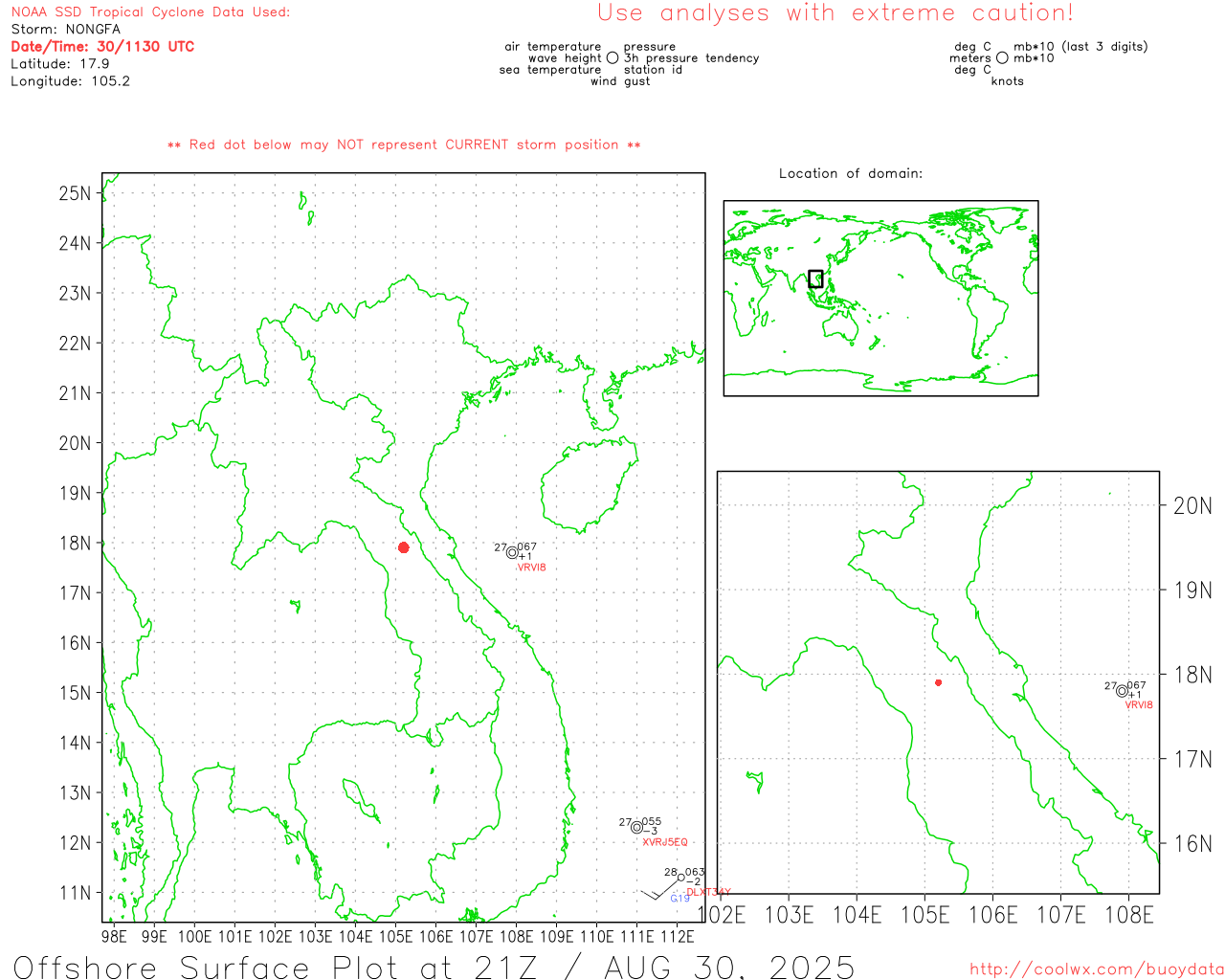Click the red DLXT34Y station ID label
Image resolution: width=1225 pixels, height=980 pixels.
pos(708,892)
